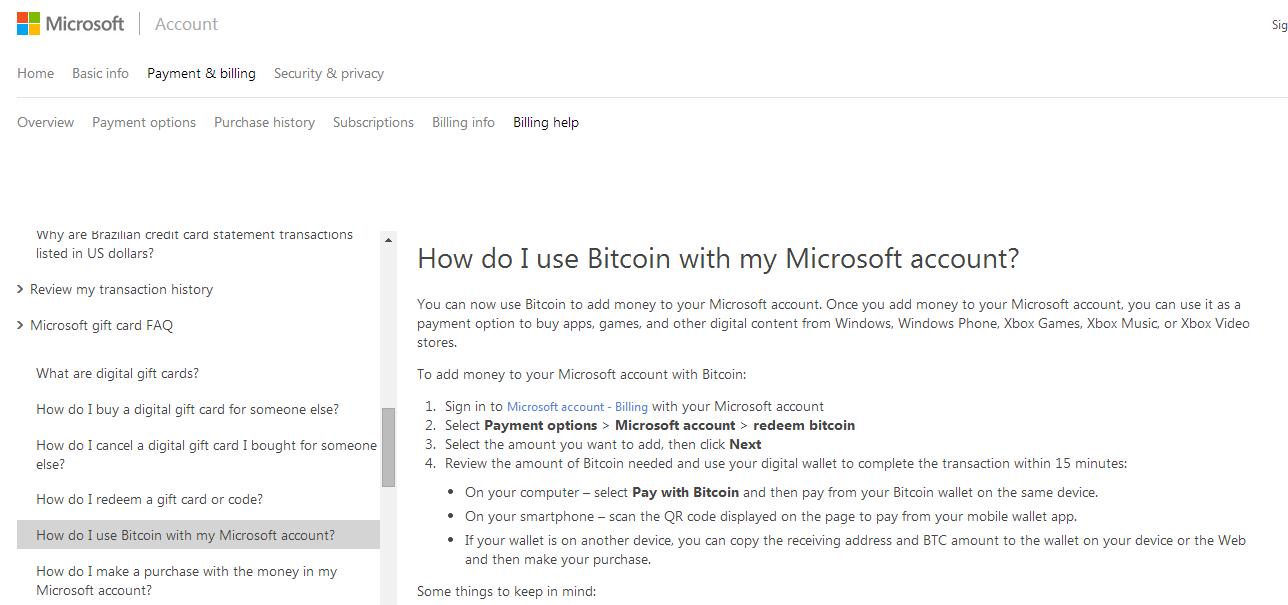The image size is (1288, 605).
Task: Go to the Home tab
Action: point(35,73)
